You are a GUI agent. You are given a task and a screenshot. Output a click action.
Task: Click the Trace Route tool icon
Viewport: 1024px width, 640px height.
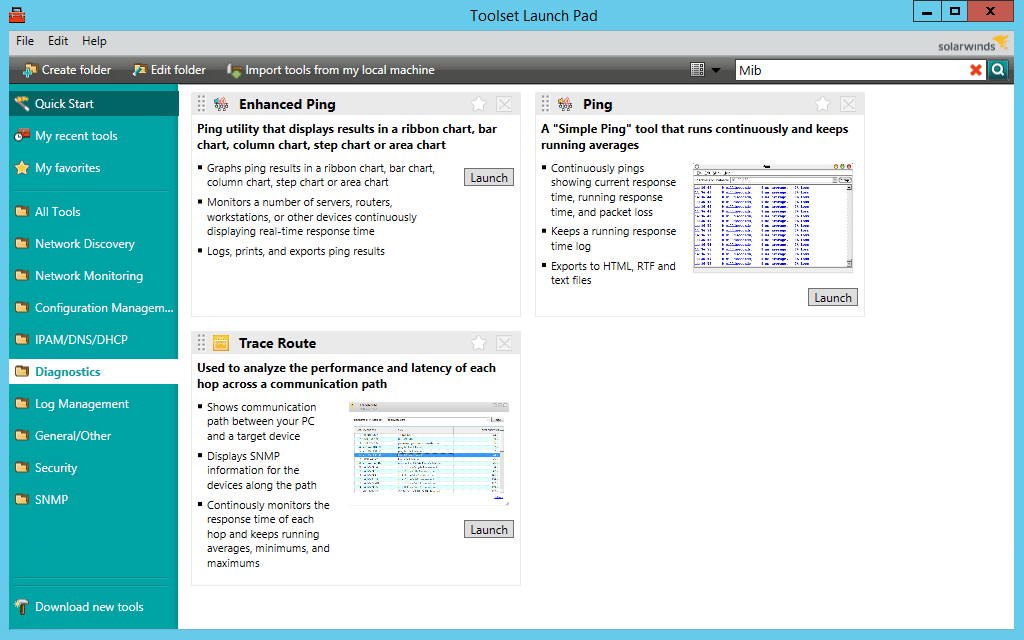pos(220,342)
